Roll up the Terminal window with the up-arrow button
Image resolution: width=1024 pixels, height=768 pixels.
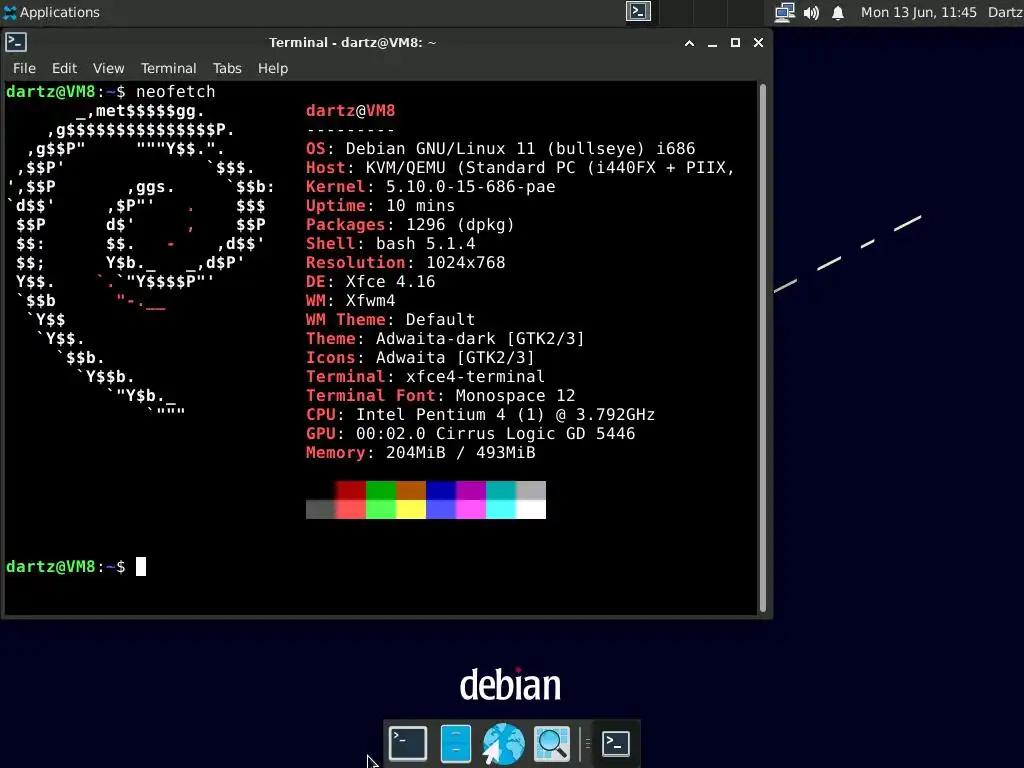[689, 43]
